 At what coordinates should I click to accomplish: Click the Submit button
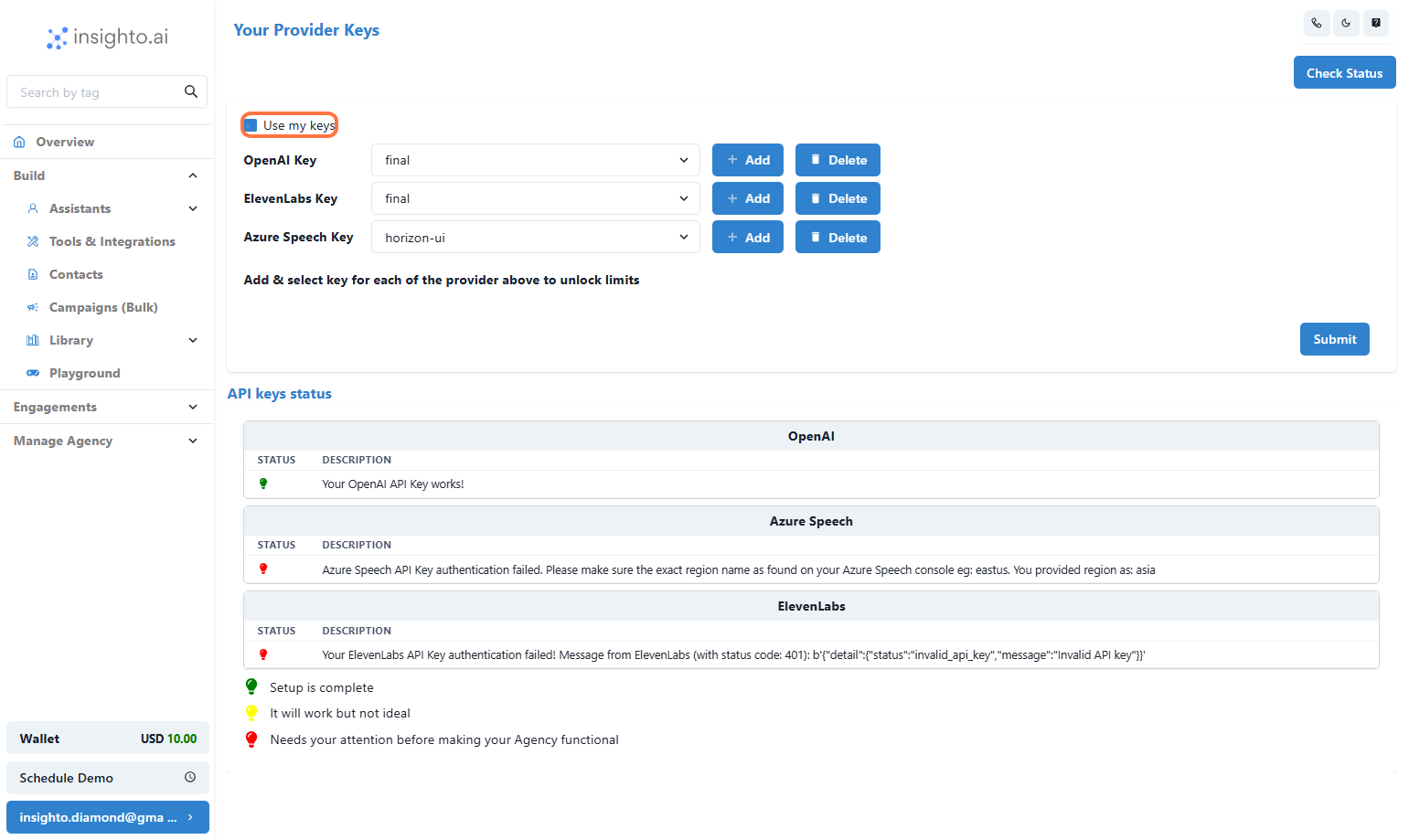1335,339
